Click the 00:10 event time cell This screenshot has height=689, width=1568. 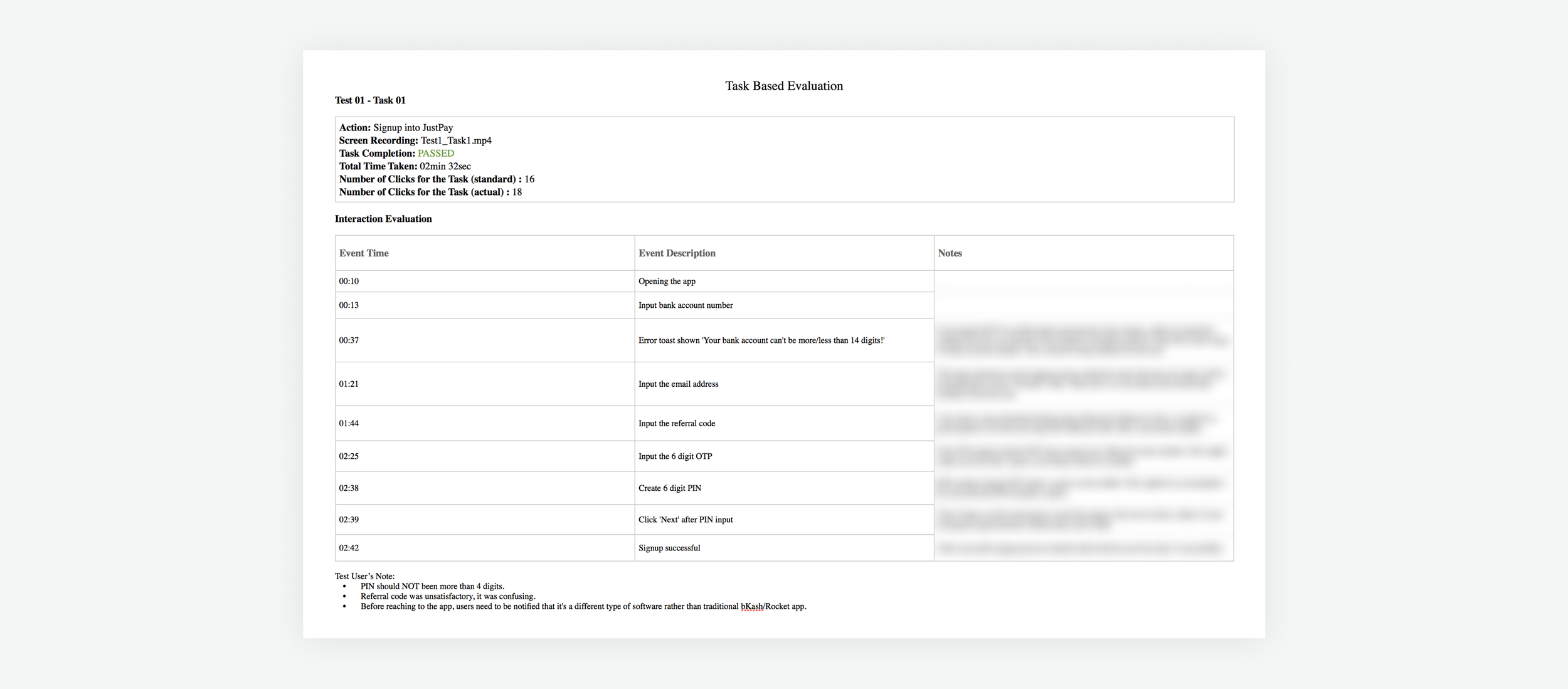point(349,281)
